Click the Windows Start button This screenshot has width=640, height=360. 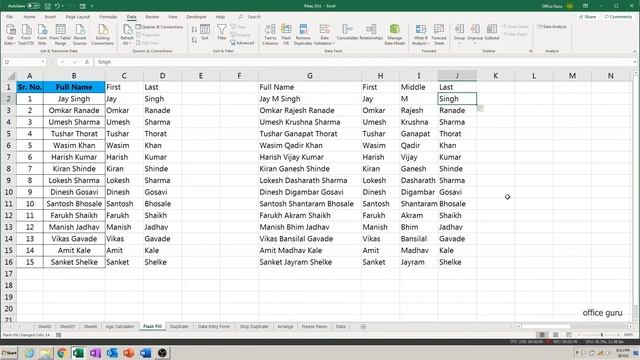click(9, 353)
